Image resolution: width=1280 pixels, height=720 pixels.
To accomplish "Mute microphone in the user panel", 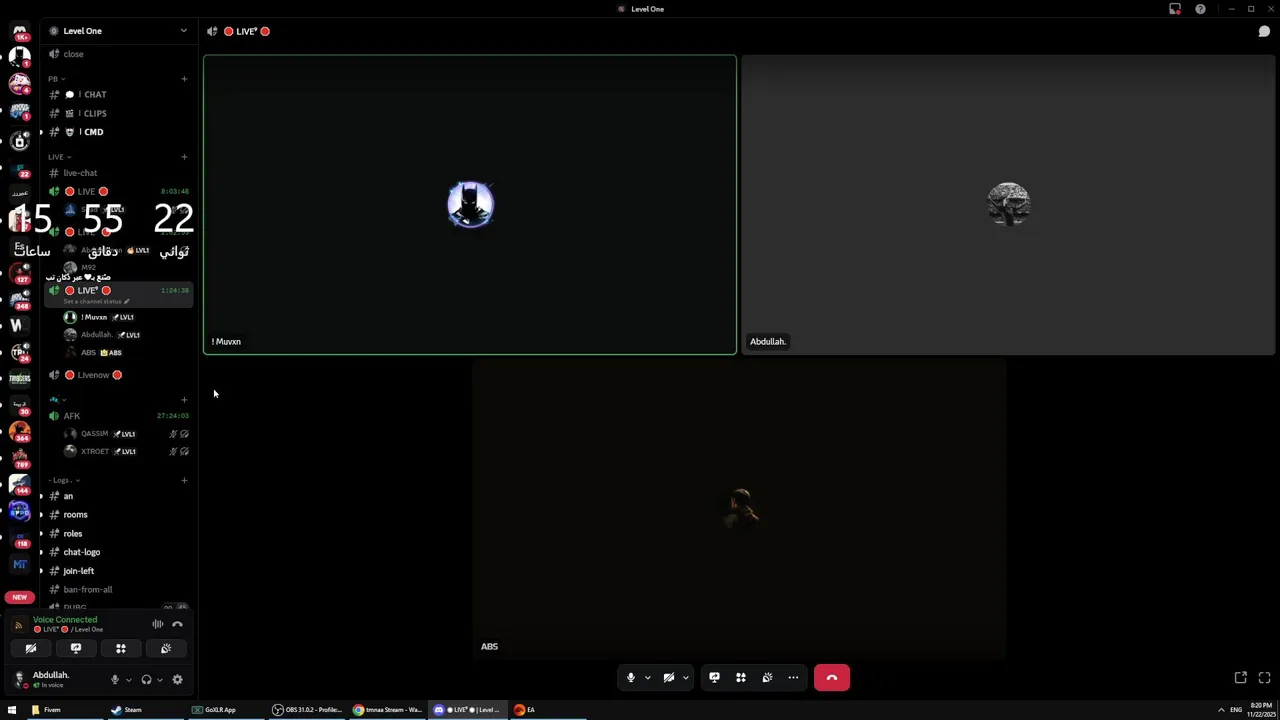I will click(x=115, y=680).
